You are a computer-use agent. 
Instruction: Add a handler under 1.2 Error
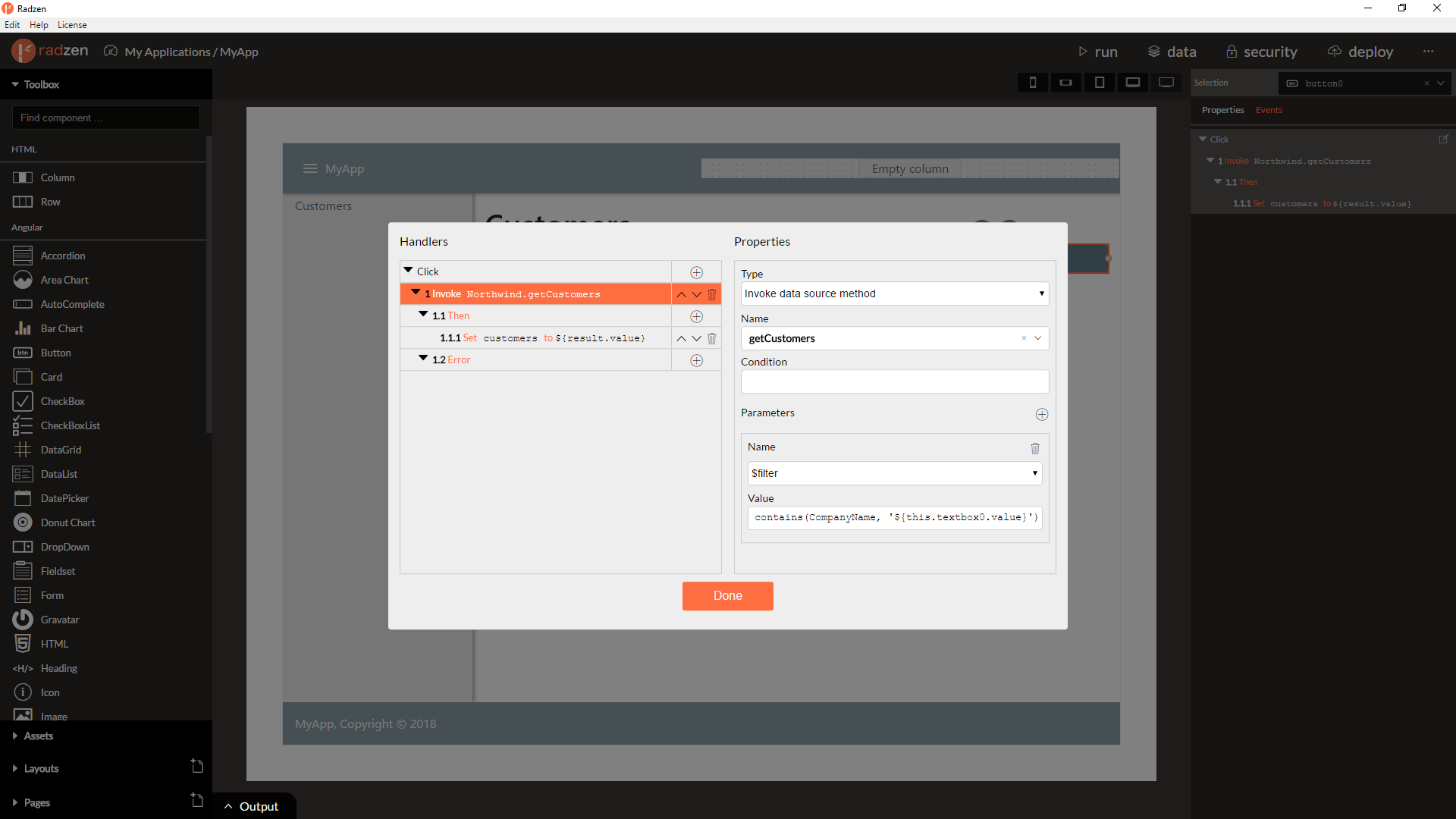(696, 360)
